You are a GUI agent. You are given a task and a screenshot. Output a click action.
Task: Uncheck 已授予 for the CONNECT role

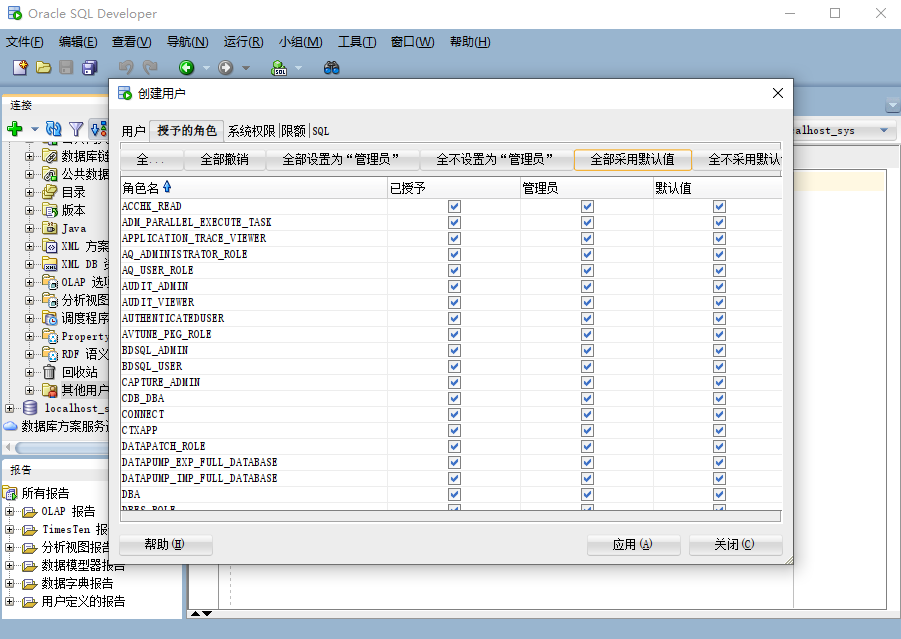tap(455, 414)
